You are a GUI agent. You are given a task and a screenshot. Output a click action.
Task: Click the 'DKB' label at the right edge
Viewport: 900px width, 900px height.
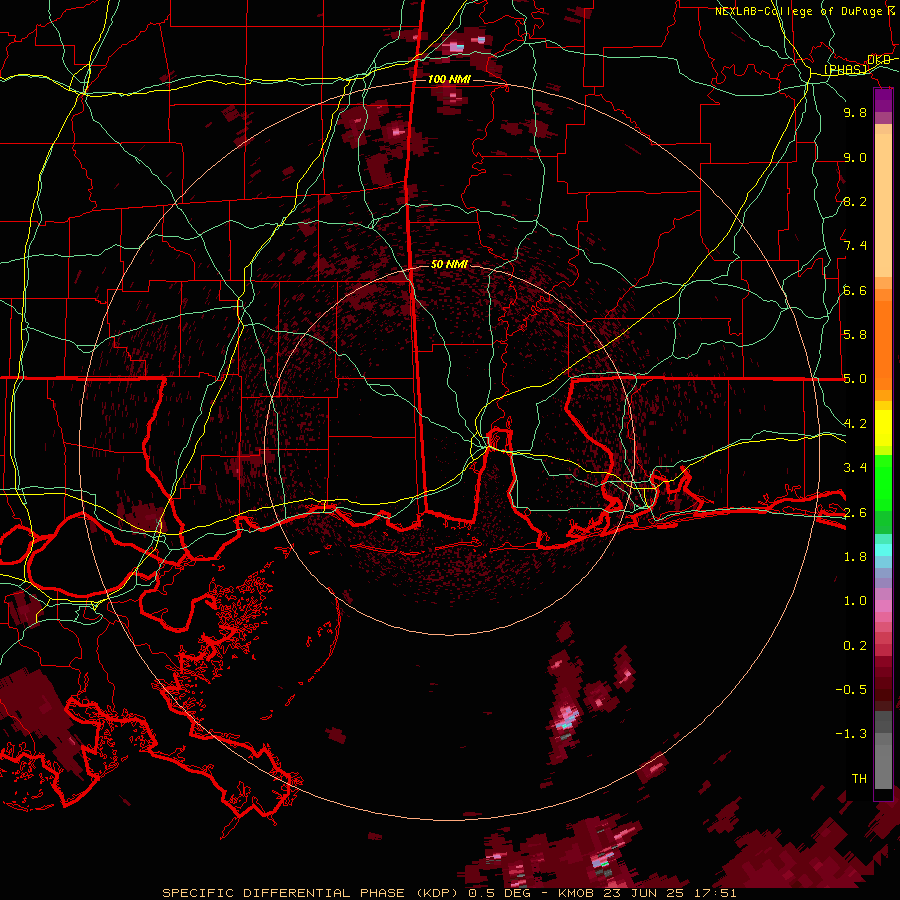(x=879, y=59)
